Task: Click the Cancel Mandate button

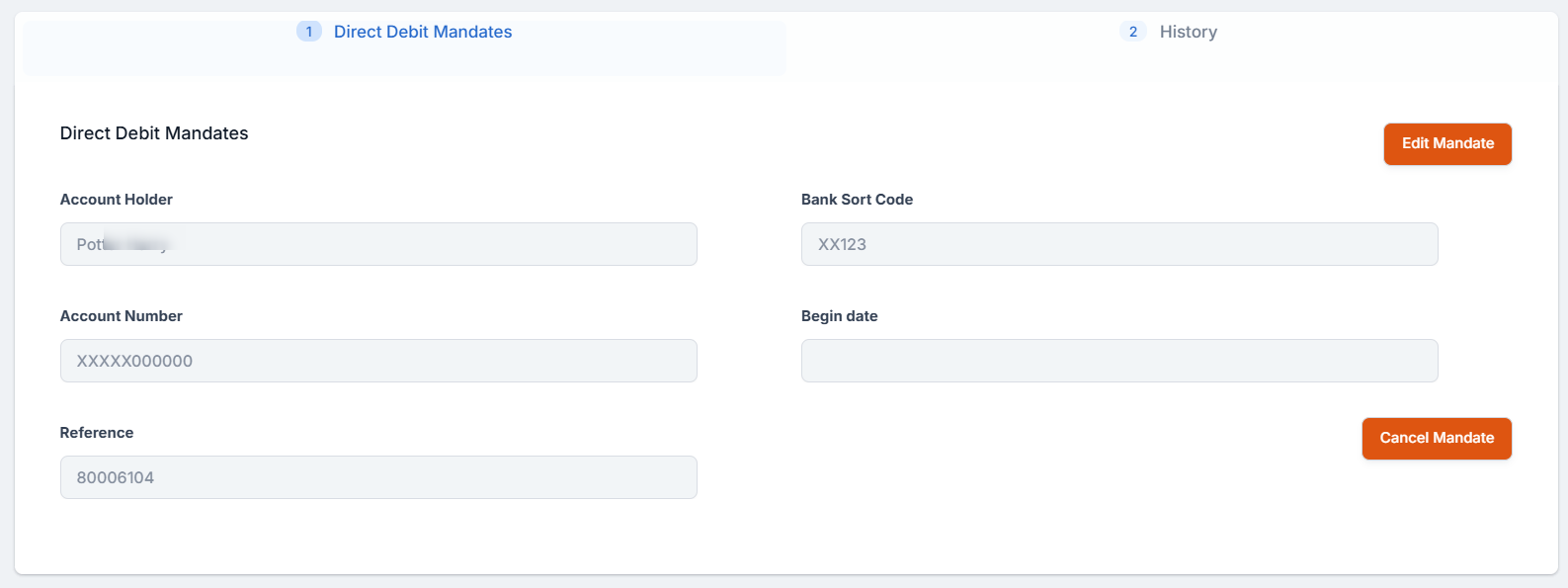Action: point(1436,439)
